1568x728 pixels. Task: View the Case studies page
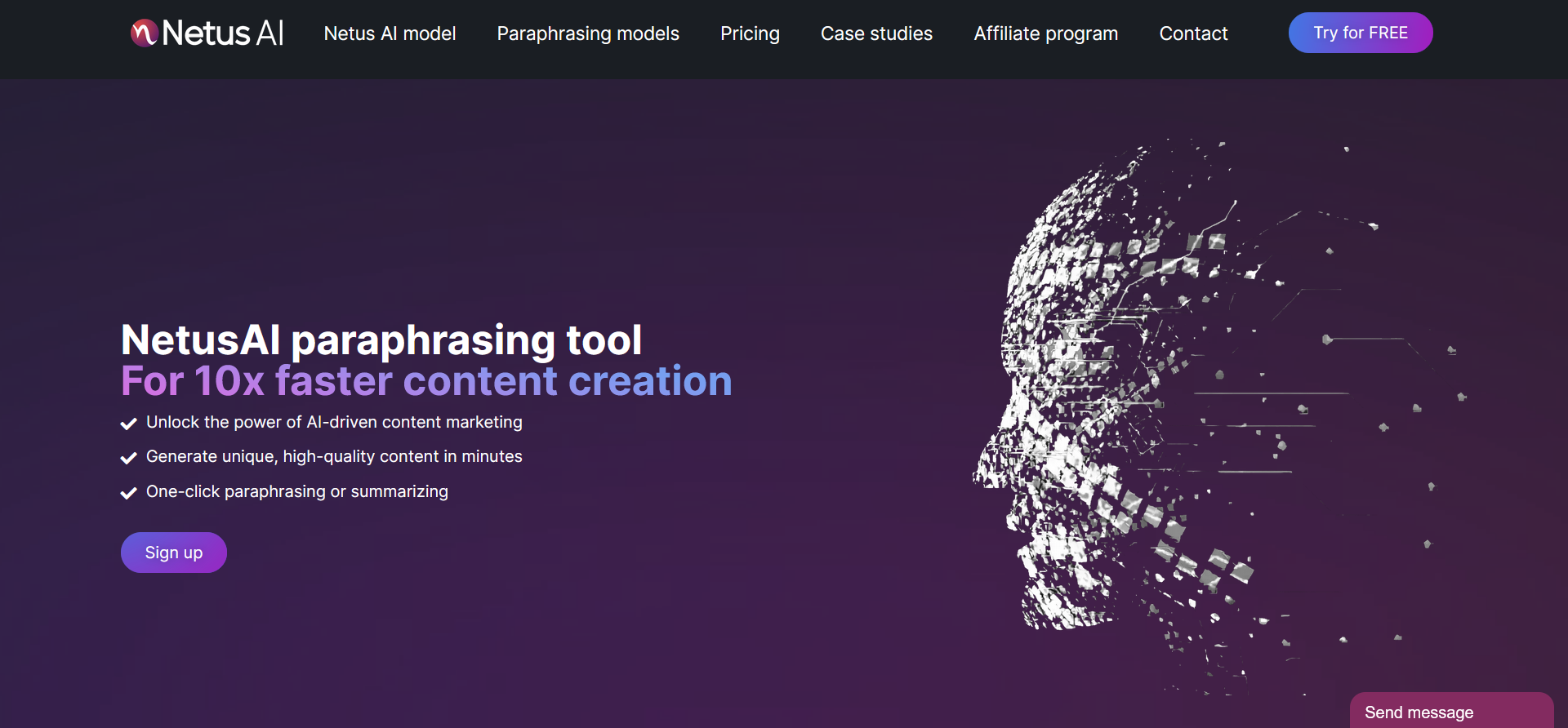click(876, 33)
